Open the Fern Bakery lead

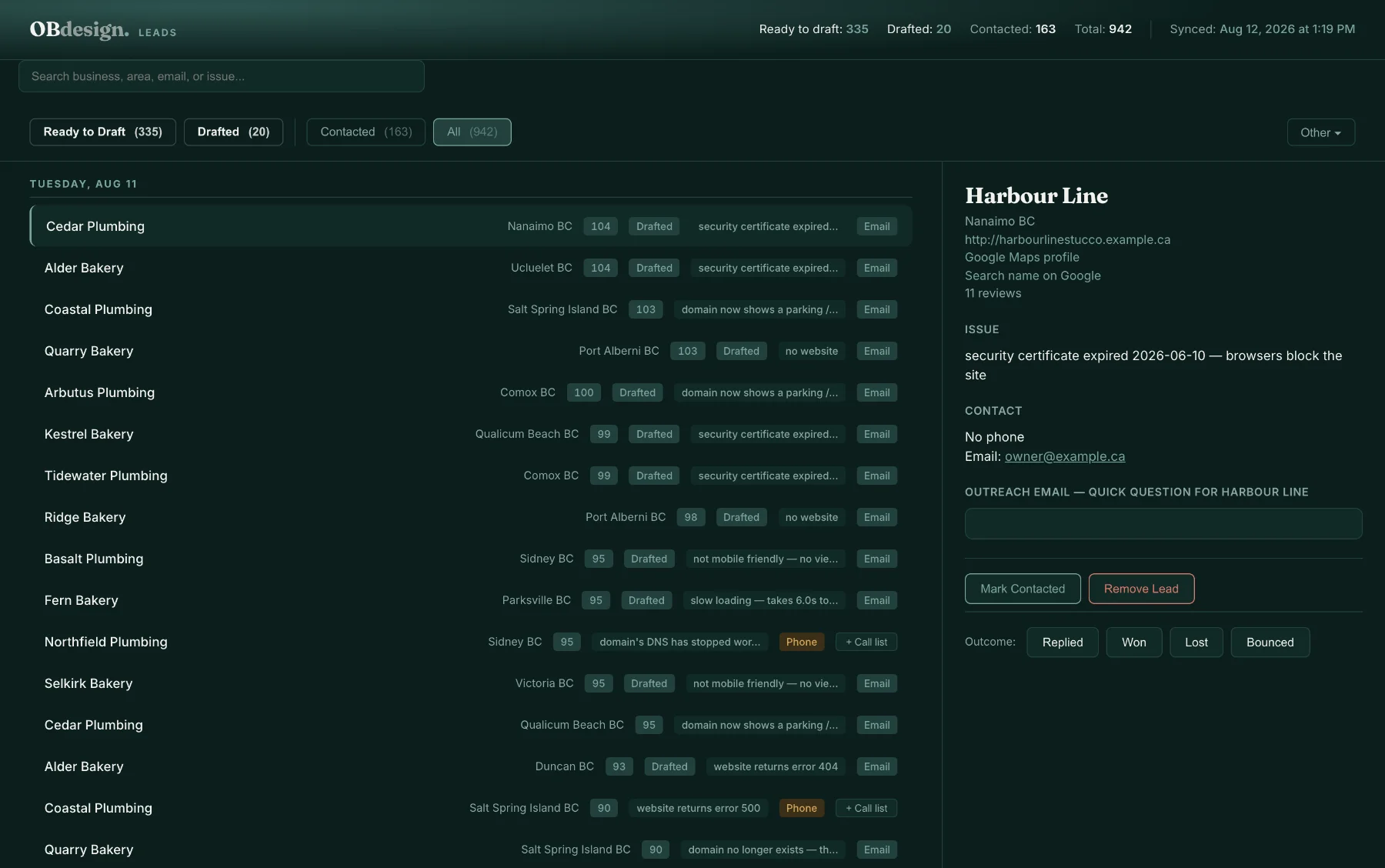[x=471, y=600]
